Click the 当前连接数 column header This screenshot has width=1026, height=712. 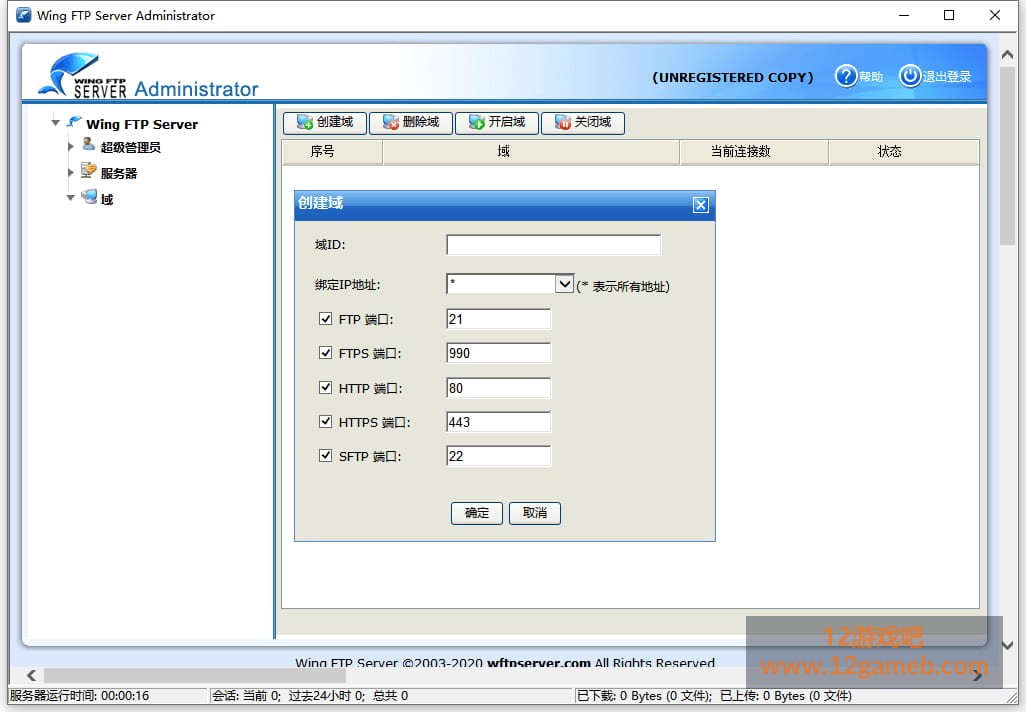754,152
